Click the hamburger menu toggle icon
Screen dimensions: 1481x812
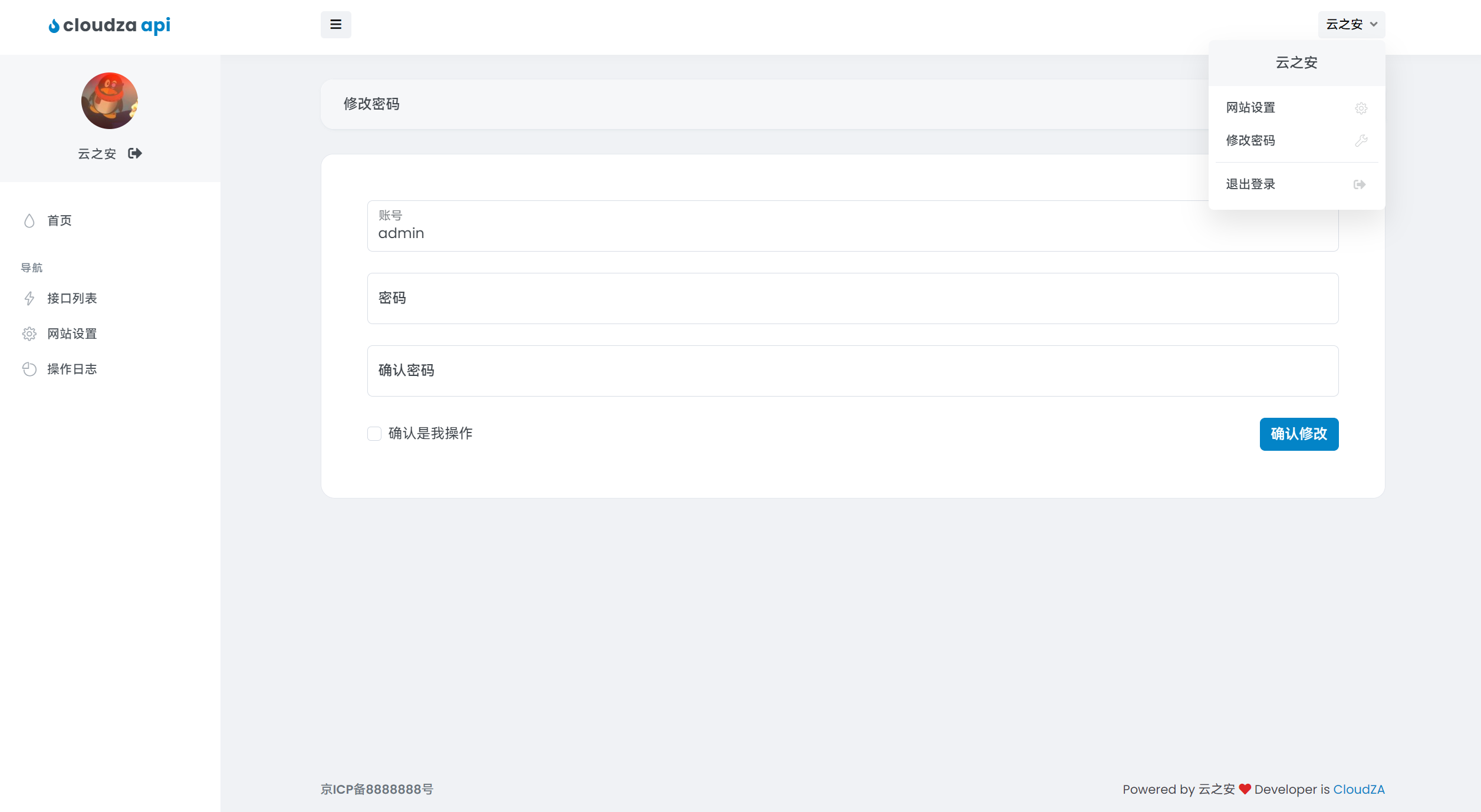[x=335, y=25]
